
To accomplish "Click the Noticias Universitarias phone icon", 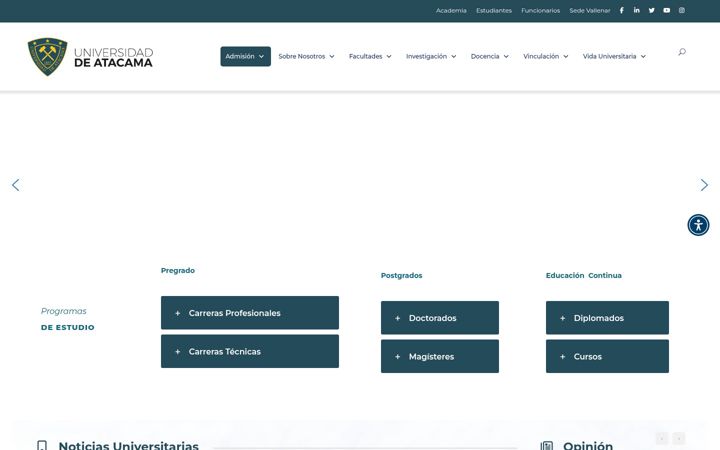I will 42,445.
